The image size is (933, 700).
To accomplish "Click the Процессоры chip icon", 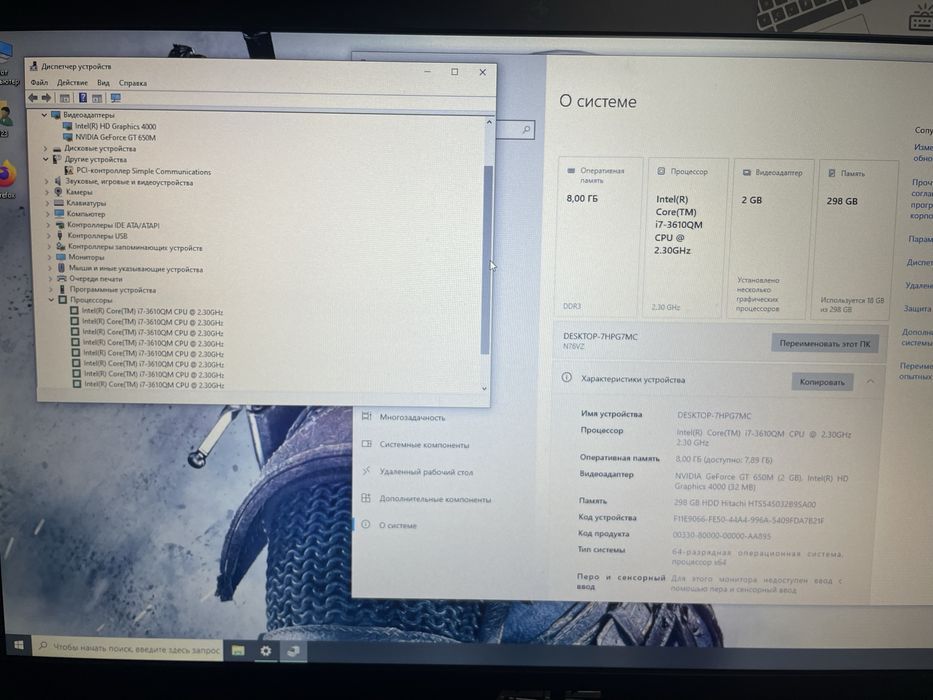I will (62, 299).
